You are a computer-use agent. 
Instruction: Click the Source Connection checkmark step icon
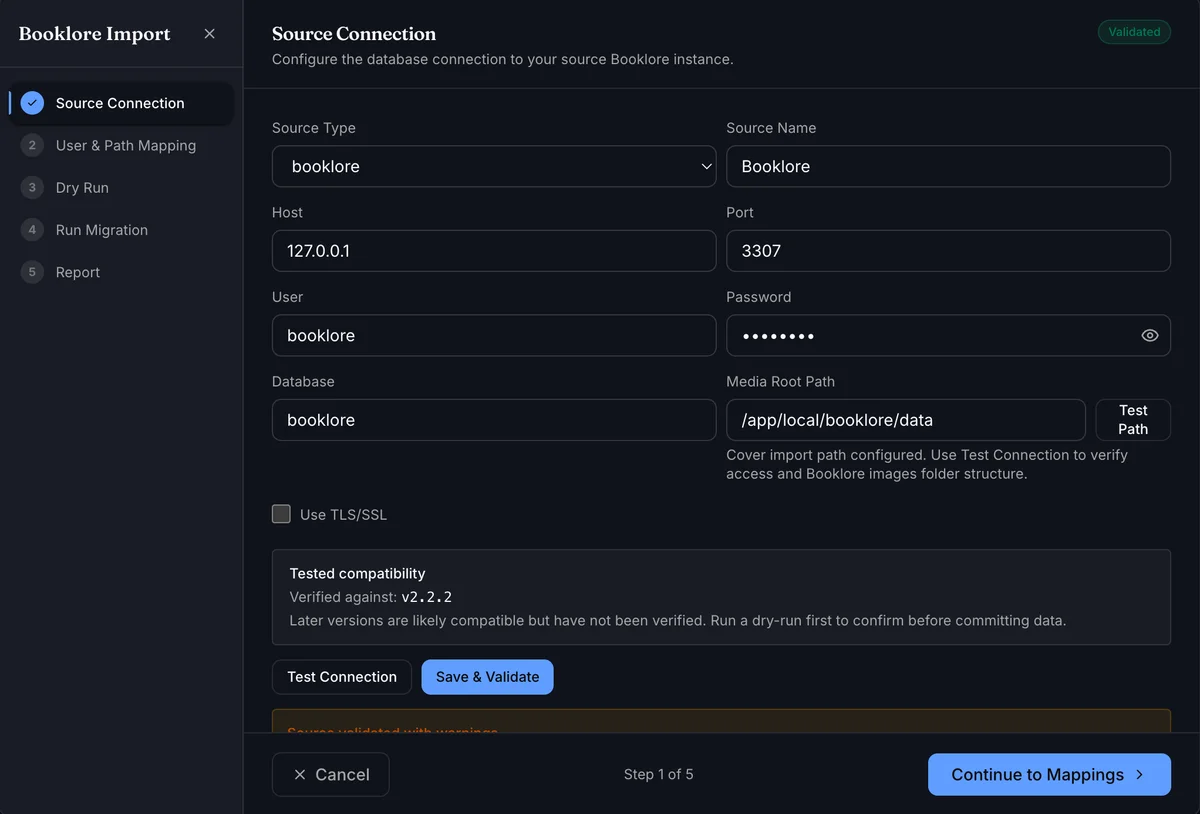point(32,103)
